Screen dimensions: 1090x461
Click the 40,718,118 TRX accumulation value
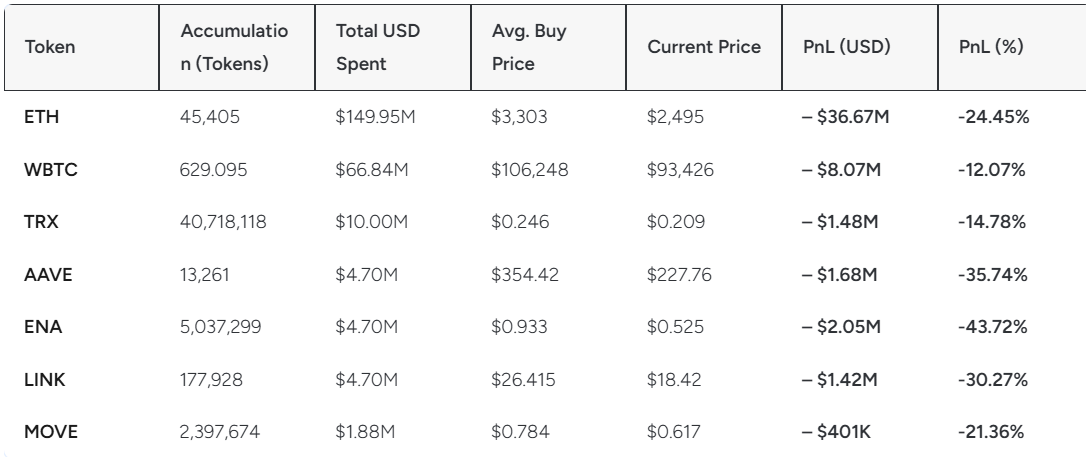click(223, 222)
